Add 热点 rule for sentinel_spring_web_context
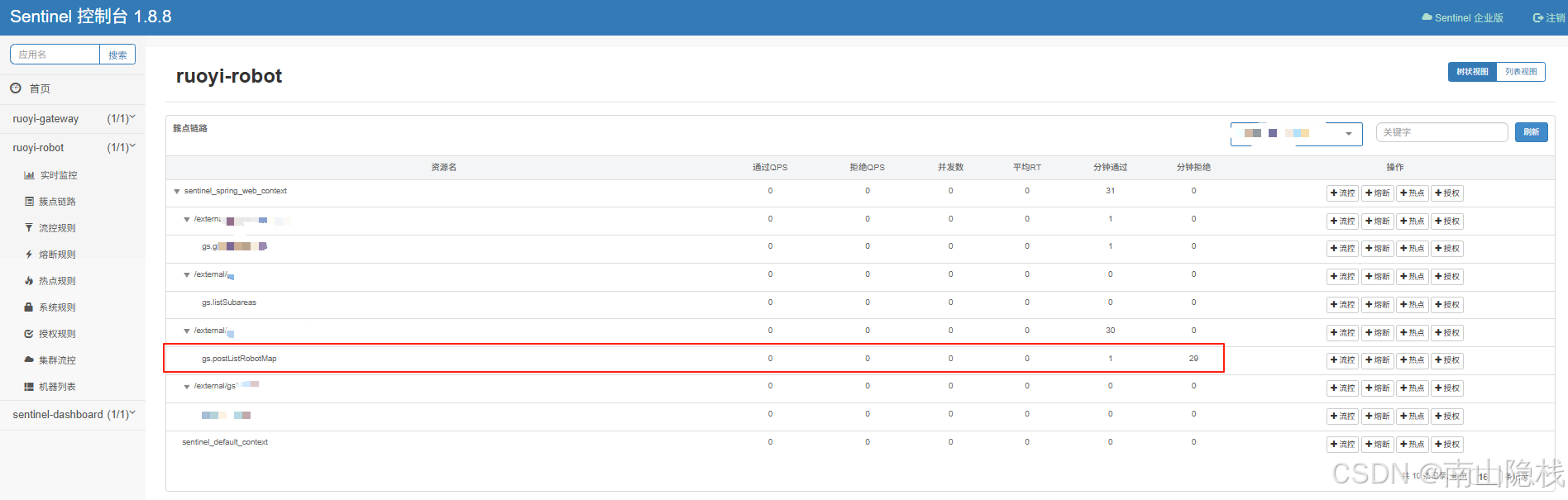Image resolution: width=1568 pixels, height=500 pixels. [1413, 193]
